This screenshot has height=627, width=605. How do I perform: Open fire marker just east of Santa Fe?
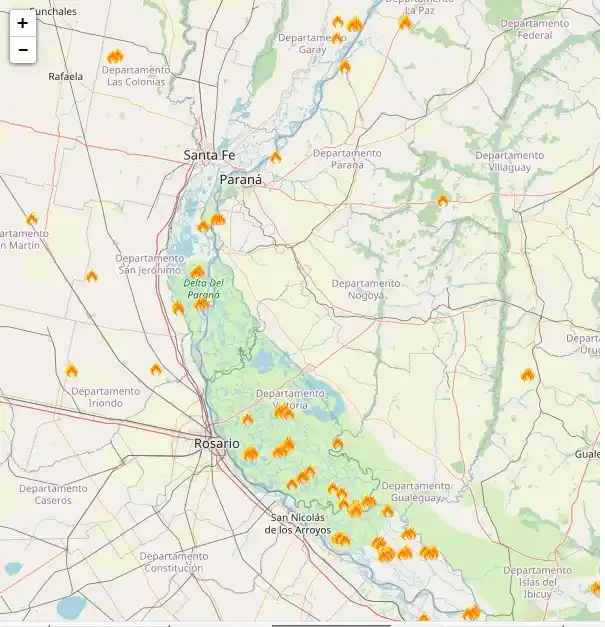(276, 157)
